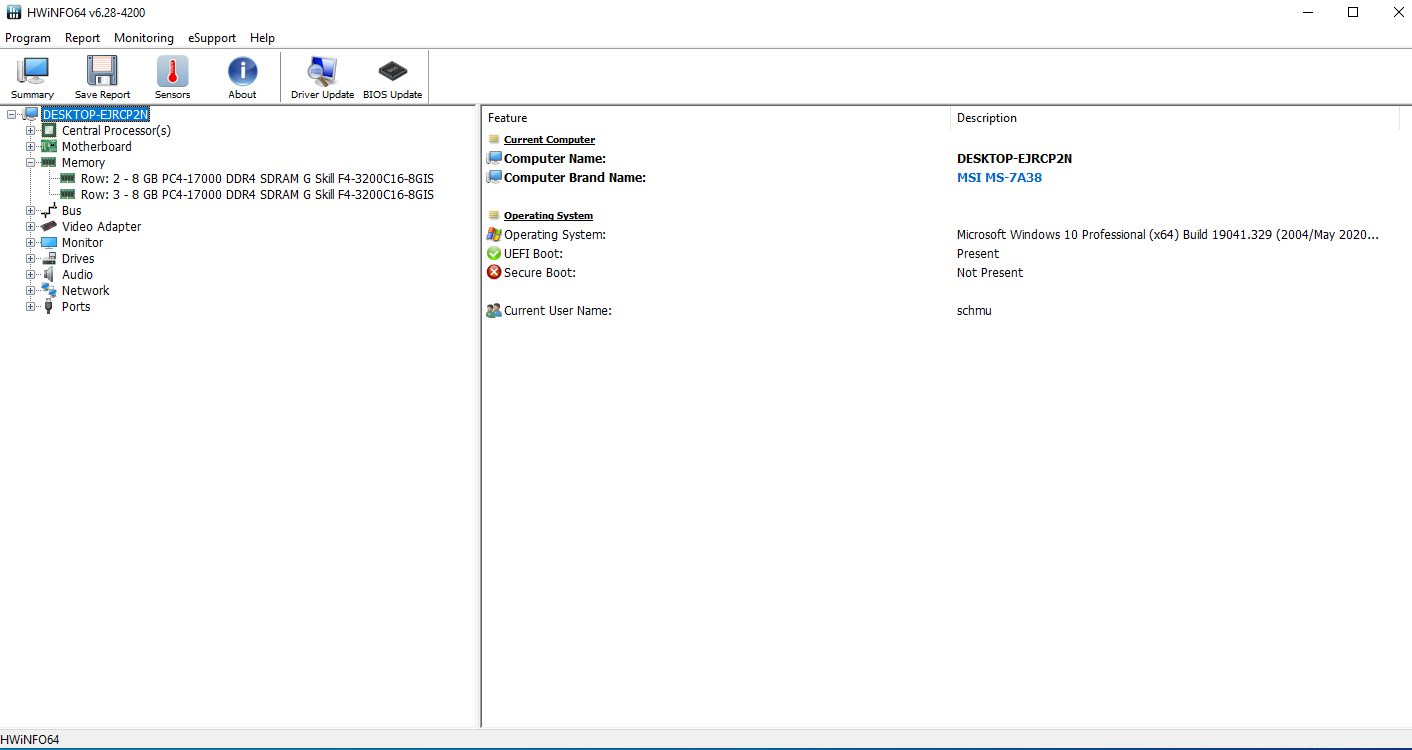Click the Microsoft Windows 10 Professional description
The image size is (1412, 750).
tap(1168, 234)
